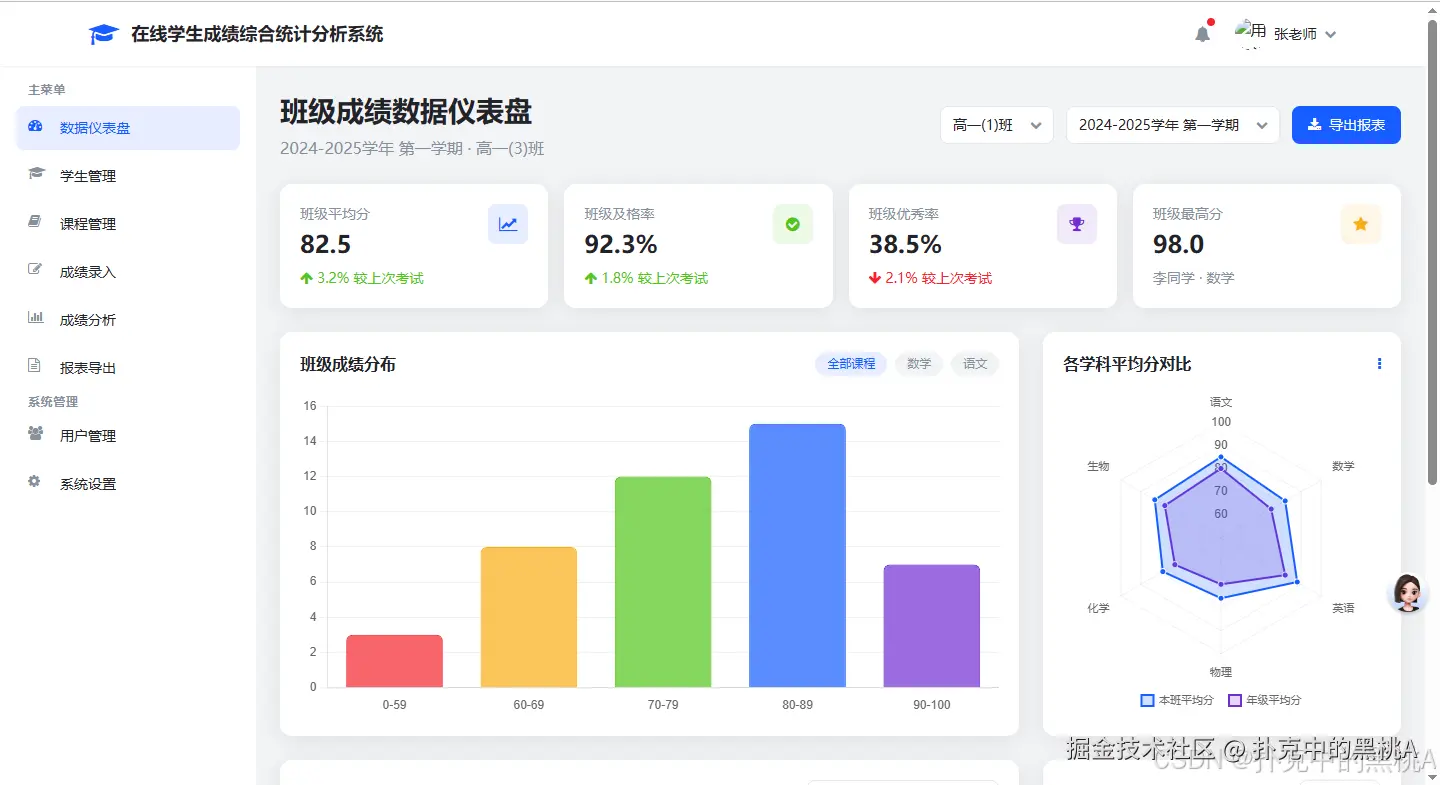Click the 班级成绩分布 chart title

(x=348, y=364)
